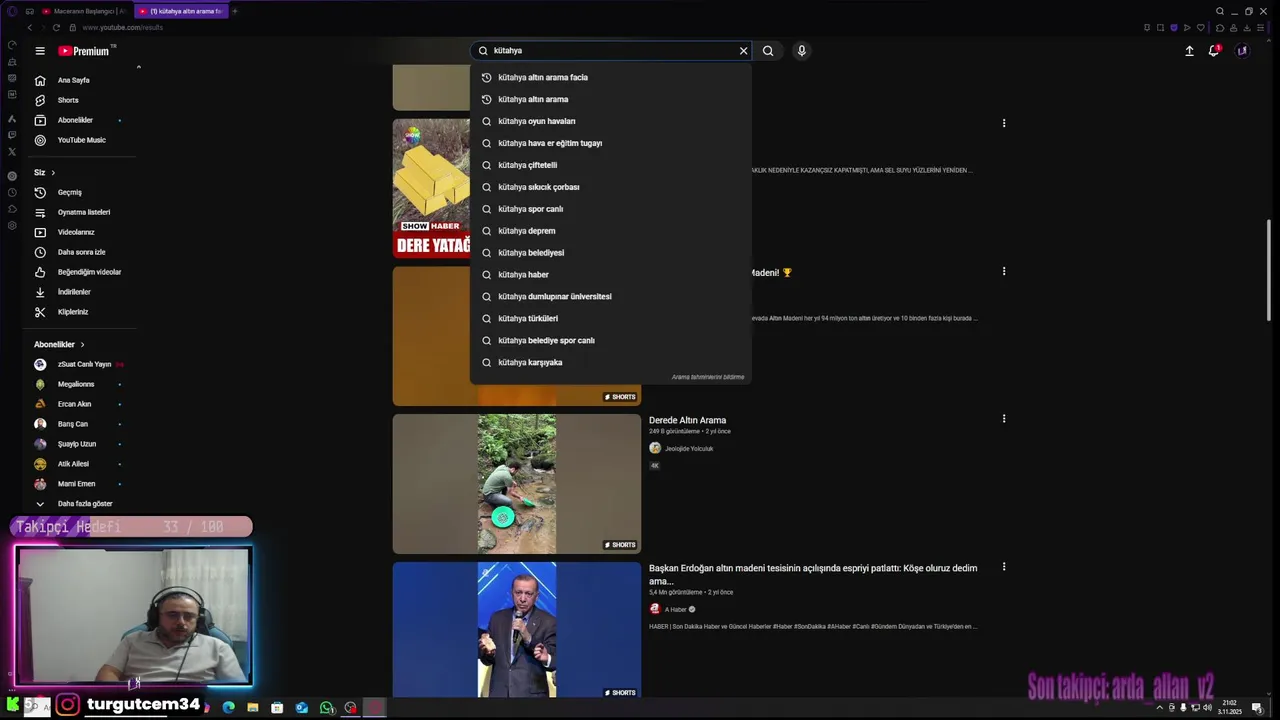
Task: Choose suggestion kütahya çiftetelli
Action: click(610, 165)
